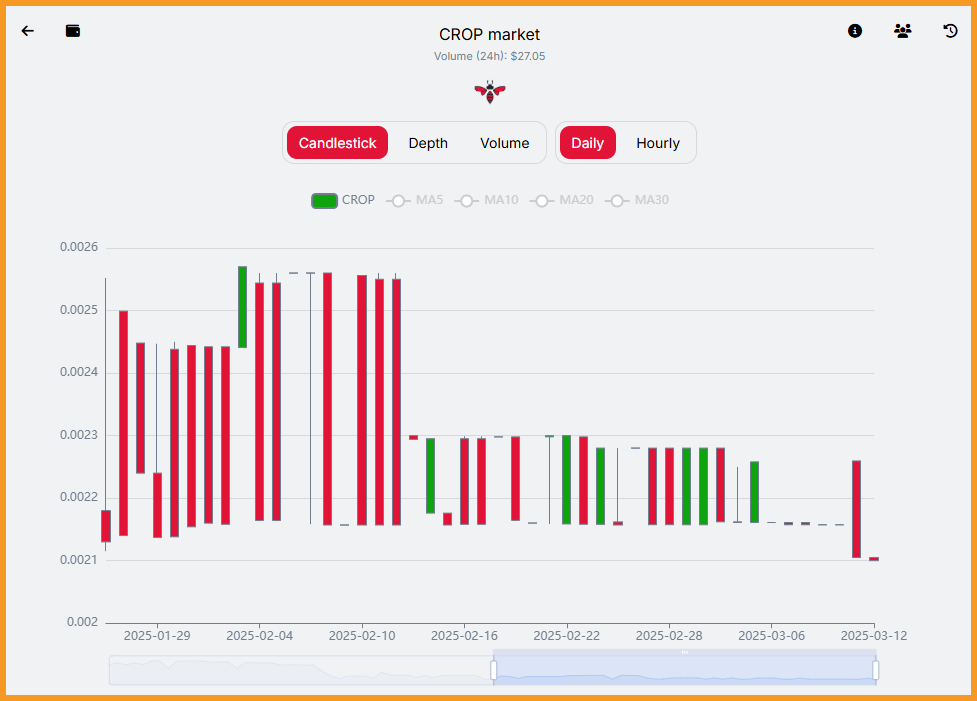Open the wallet icon
977x701 pixels.
pyautogui.click(x=73, y=31)
